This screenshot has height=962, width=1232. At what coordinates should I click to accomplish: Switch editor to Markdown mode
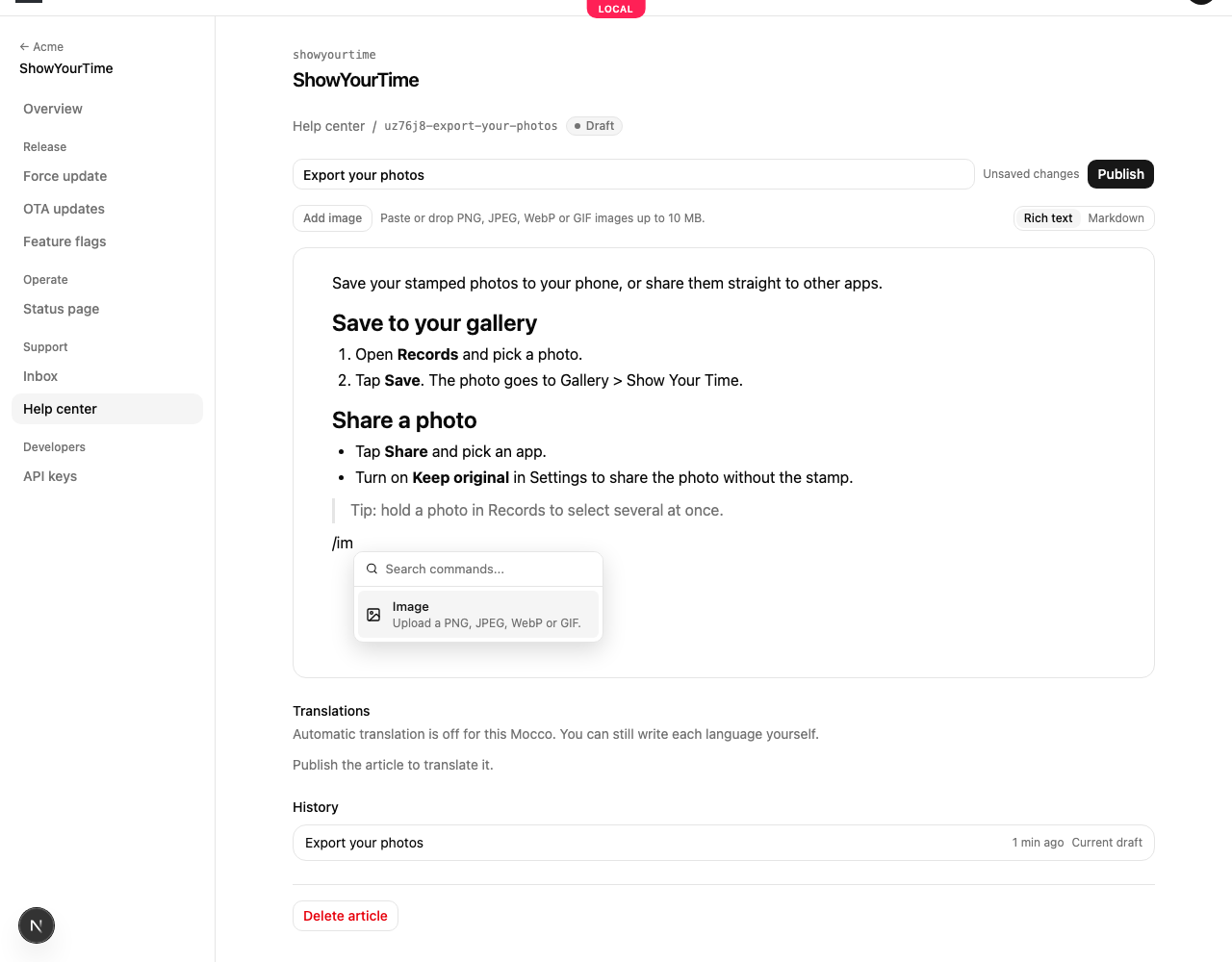coord(1116,218)
